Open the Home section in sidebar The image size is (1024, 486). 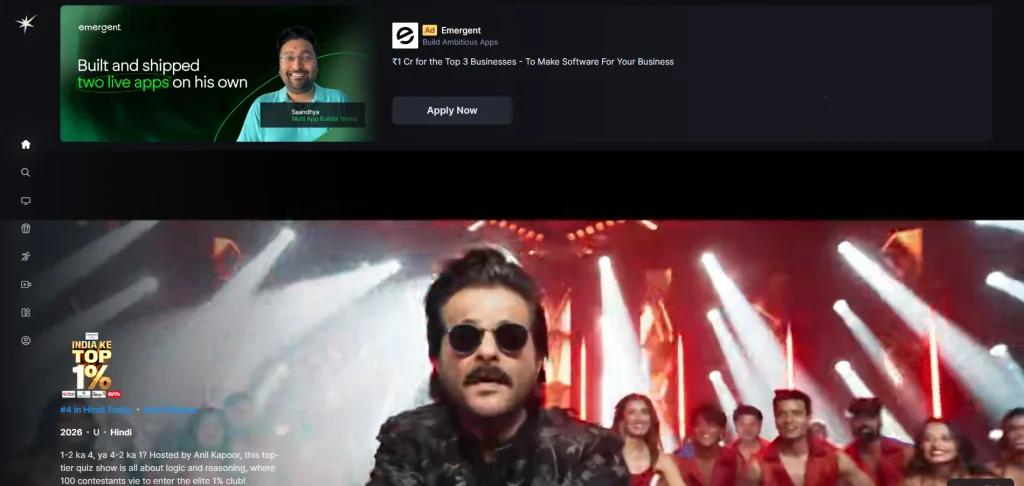tap(25, 144)
